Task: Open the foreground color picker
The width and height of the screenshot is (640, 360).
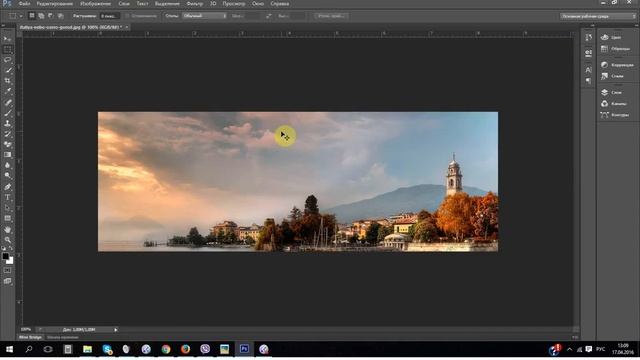Action: (5, 256)
